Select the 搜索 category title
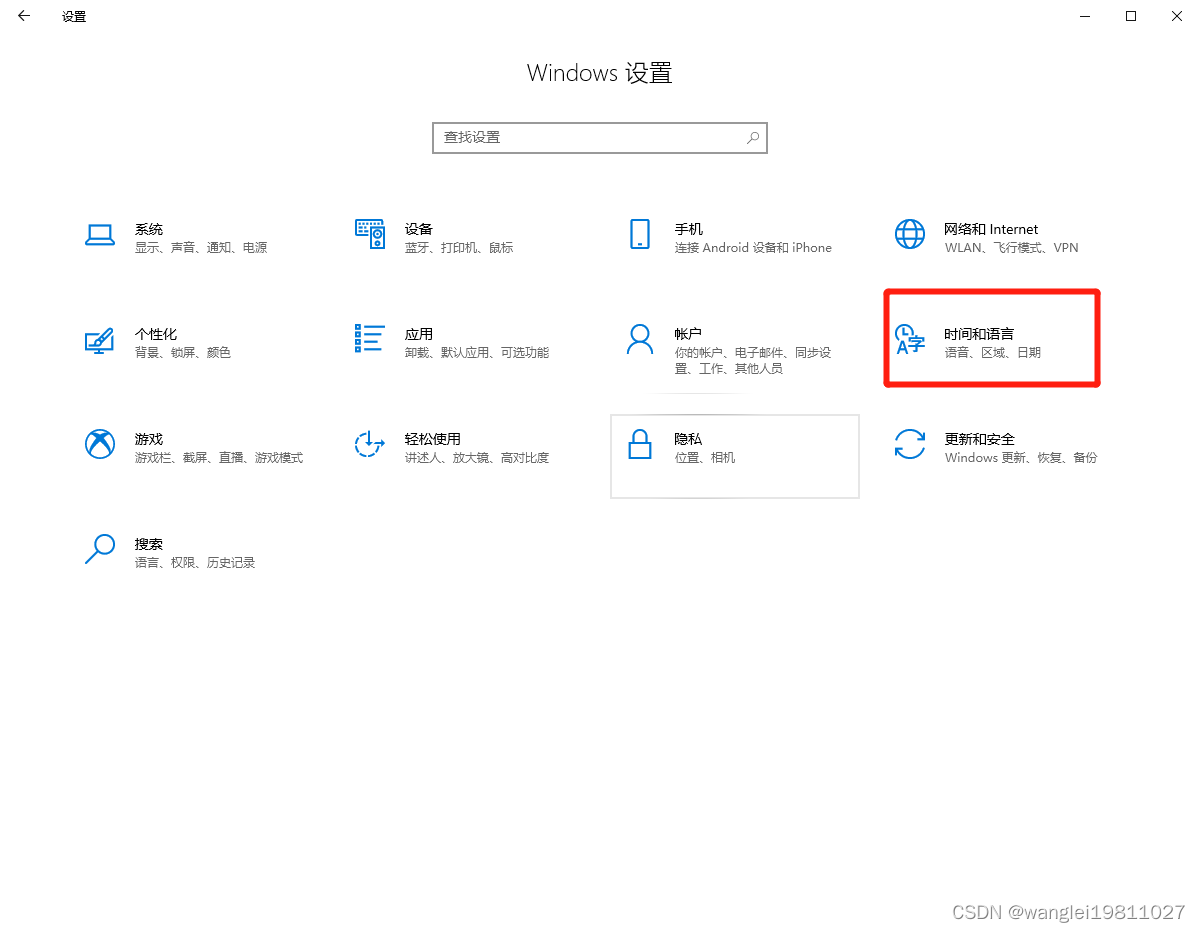Screen dimensions: 1200x932 149,544
